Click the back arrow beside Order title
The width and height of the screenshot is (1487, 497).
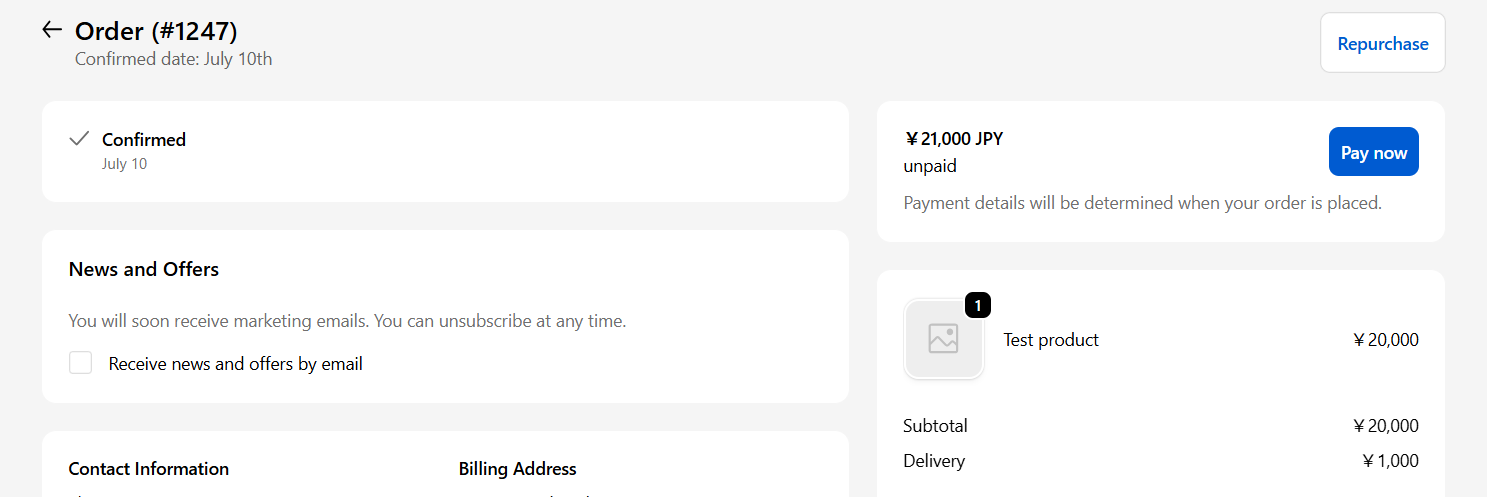point(52,30)
